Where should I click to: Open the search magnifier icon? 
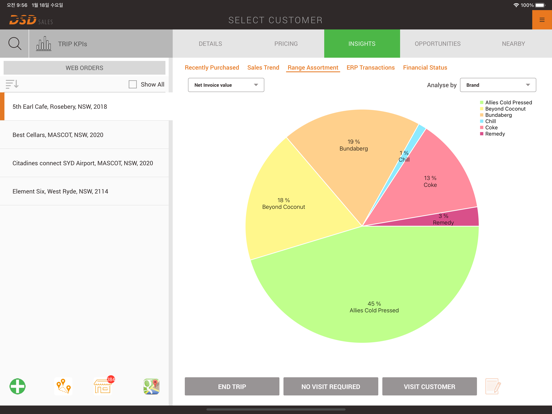pyautogui.click(x=14, y=44)
